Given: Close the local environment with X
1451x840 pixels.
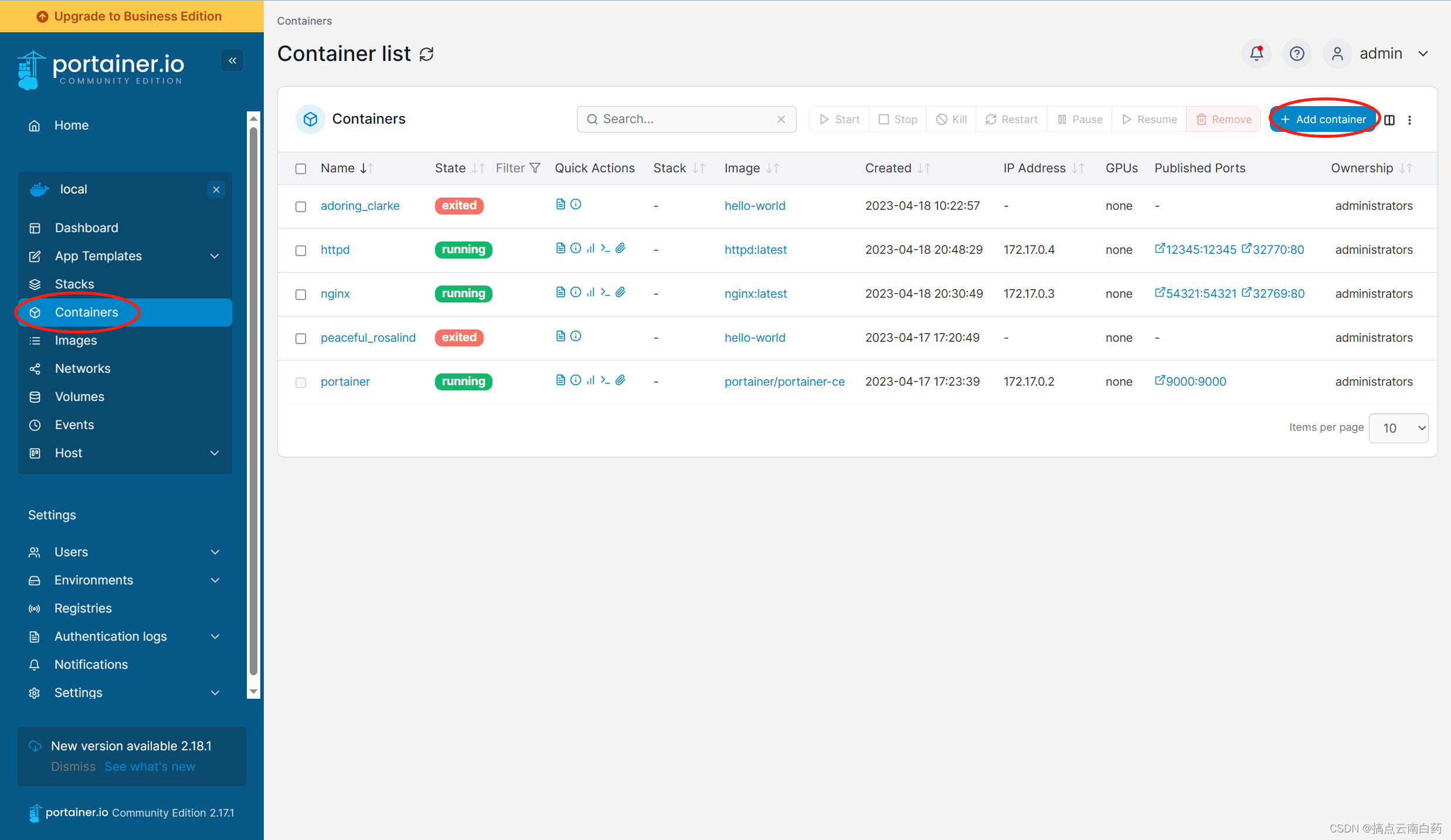Looking at the screenshot, I should (x=216, y=189).
